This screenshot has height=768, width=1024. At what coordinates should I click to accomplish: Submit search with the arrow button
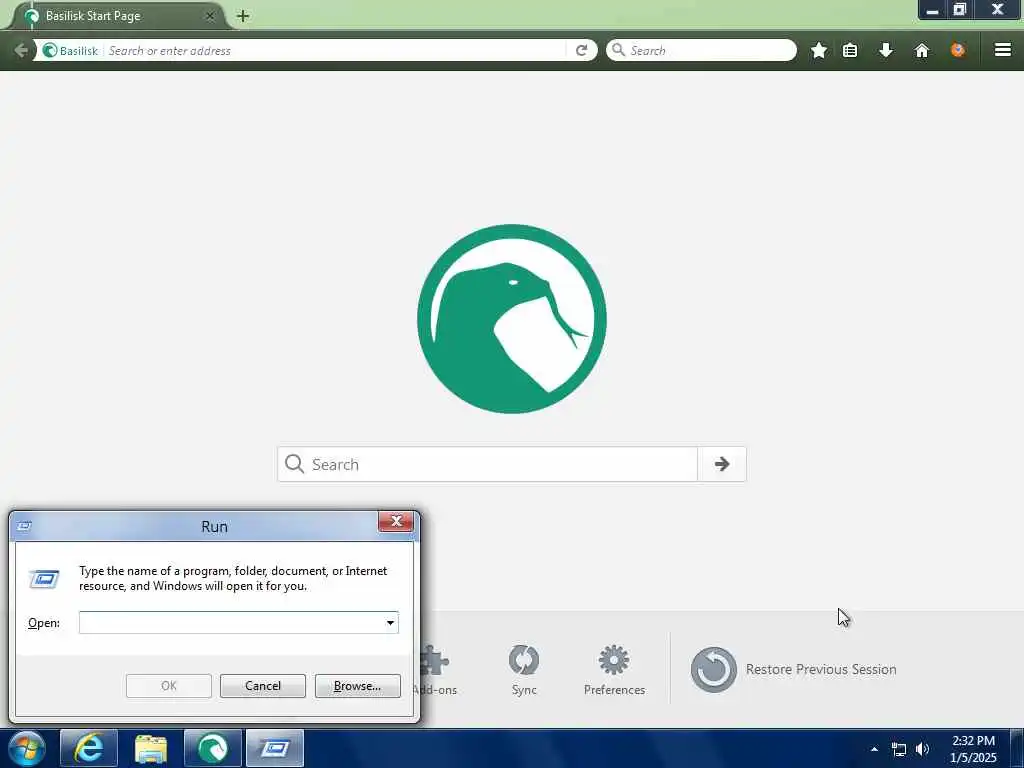pos(722,464)
